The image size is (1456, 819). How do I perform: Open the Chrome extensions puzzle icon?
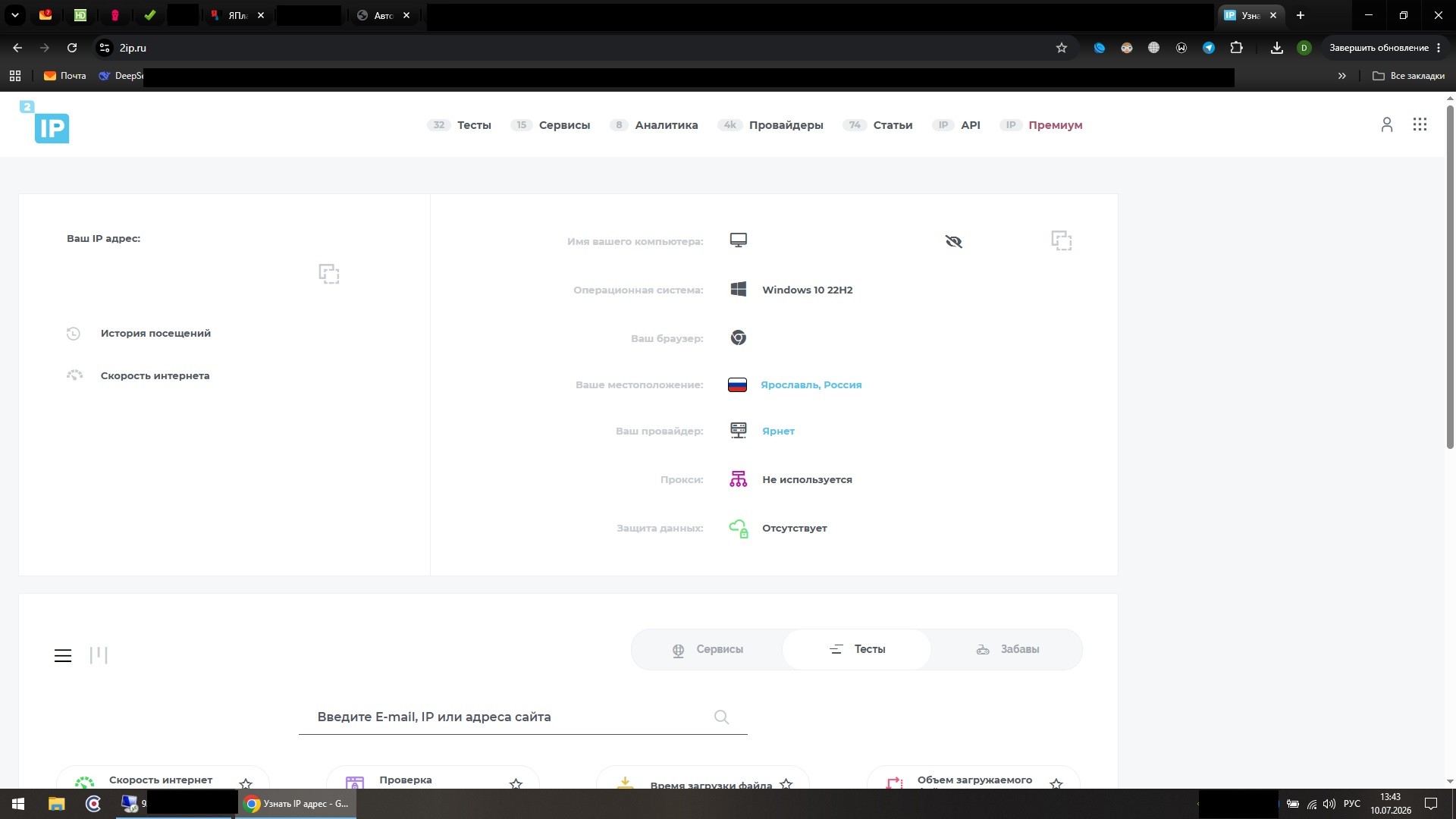(1236, 48)
